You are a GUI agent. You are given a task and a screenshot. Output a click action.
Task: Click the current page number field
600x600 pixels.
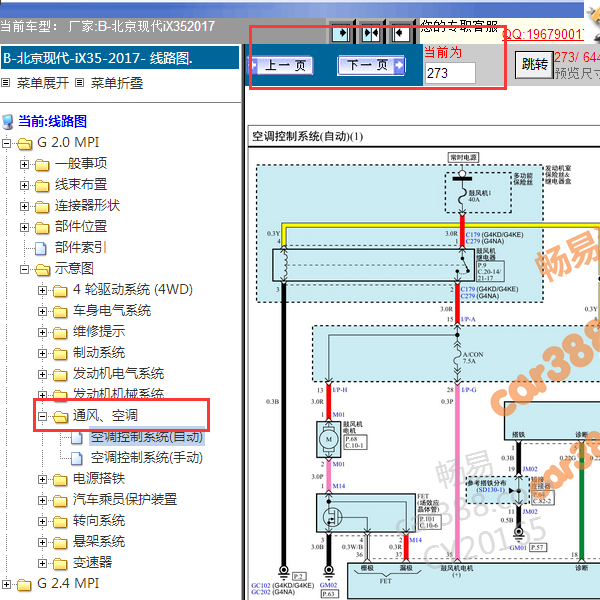pos(450,73)
